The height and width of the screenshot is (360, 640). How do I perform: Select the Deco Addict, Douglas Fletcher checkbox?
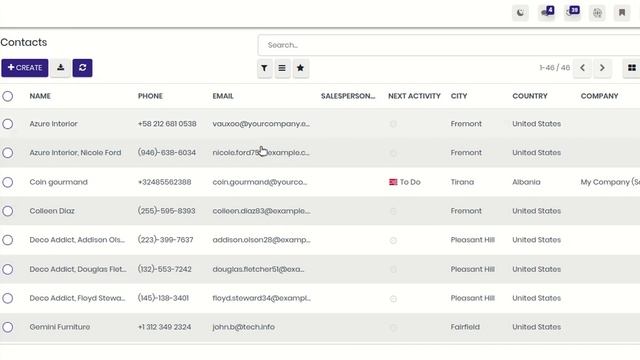coord(7,269)
